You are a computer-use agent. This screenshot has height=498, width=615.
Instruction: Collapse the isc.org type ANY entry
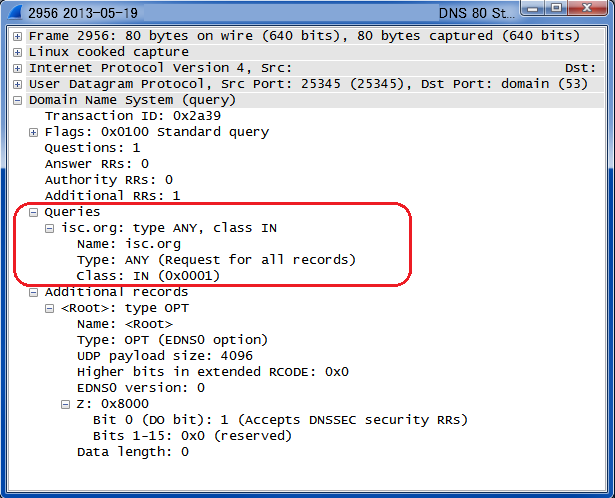(x=49, y=228)
